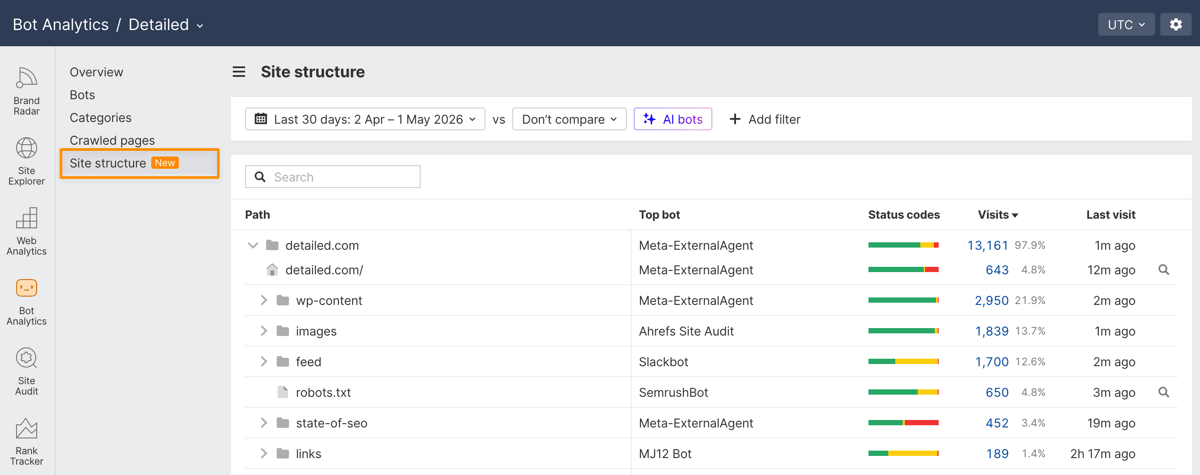The width and height of the screenshot is (1200, 475).
Task: Click the home icon for detailed.com/
Action: coord(272,270)
